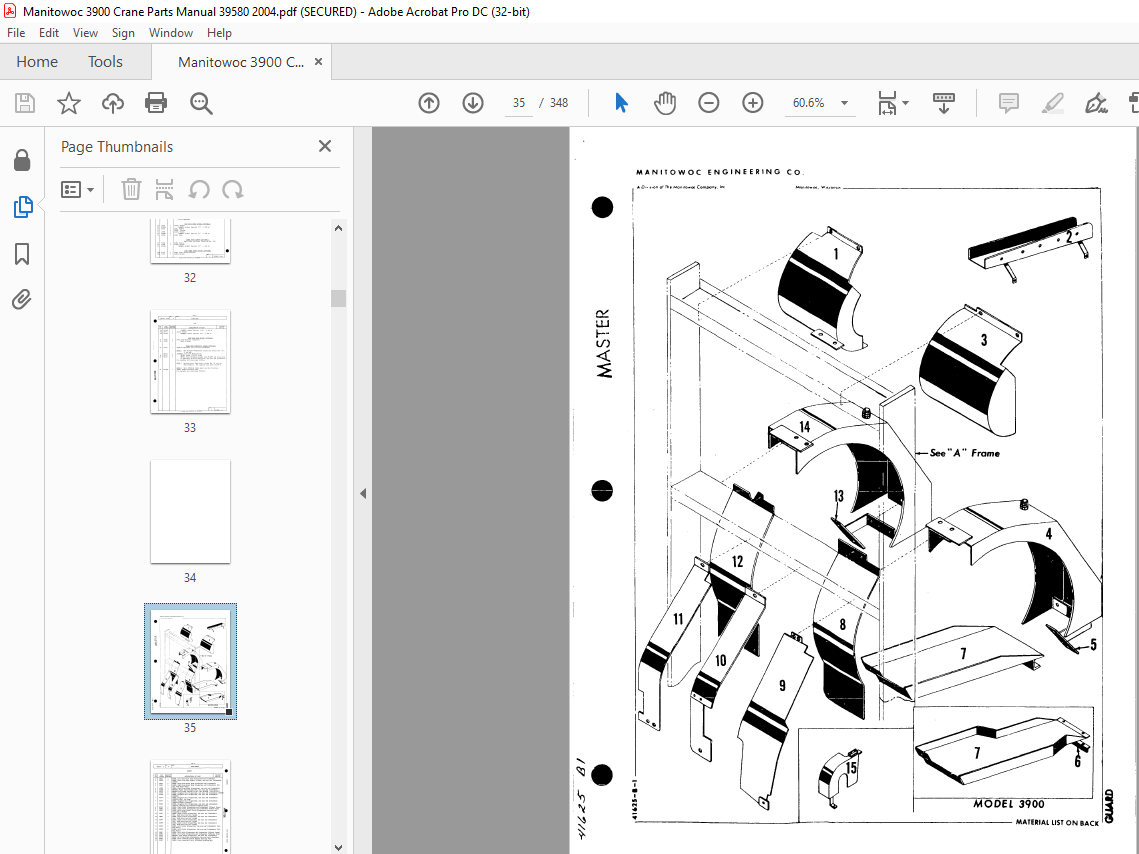This screenshot has width=1139, height=854.
Task: Open the Find text magnifier
Action: [x=201, y=103]
